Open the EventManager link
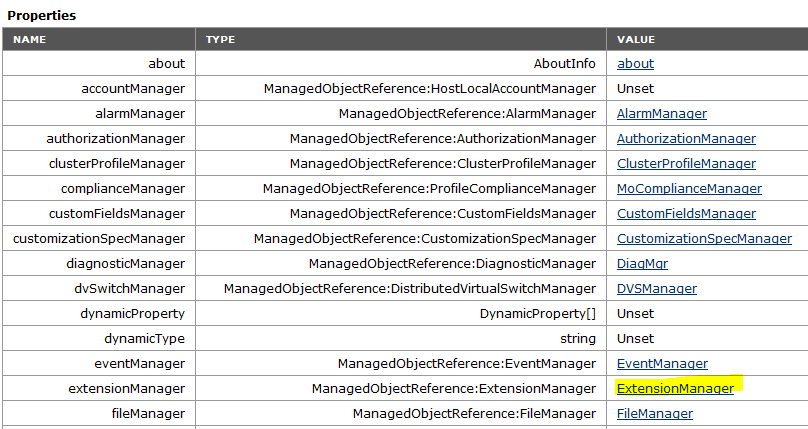The width and height of the screenshot is (808, 429). (662, 364)
